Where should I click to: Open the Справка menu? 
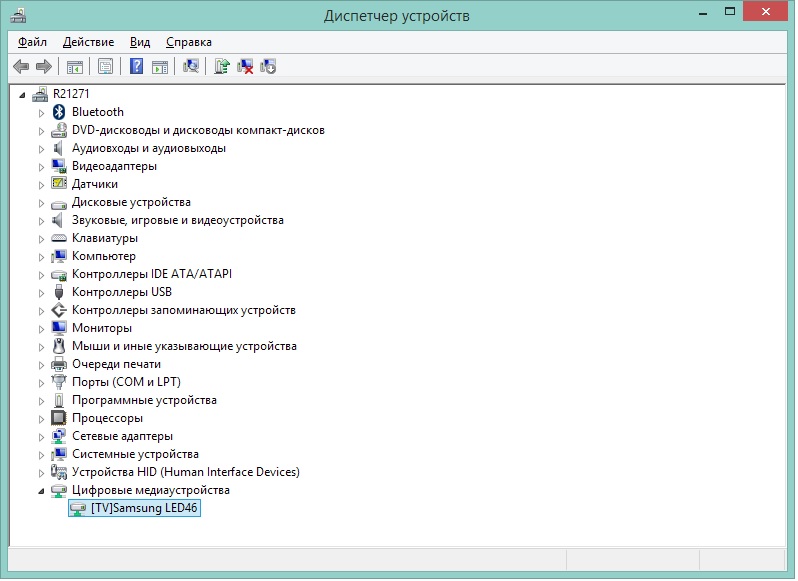pos(188,42)
